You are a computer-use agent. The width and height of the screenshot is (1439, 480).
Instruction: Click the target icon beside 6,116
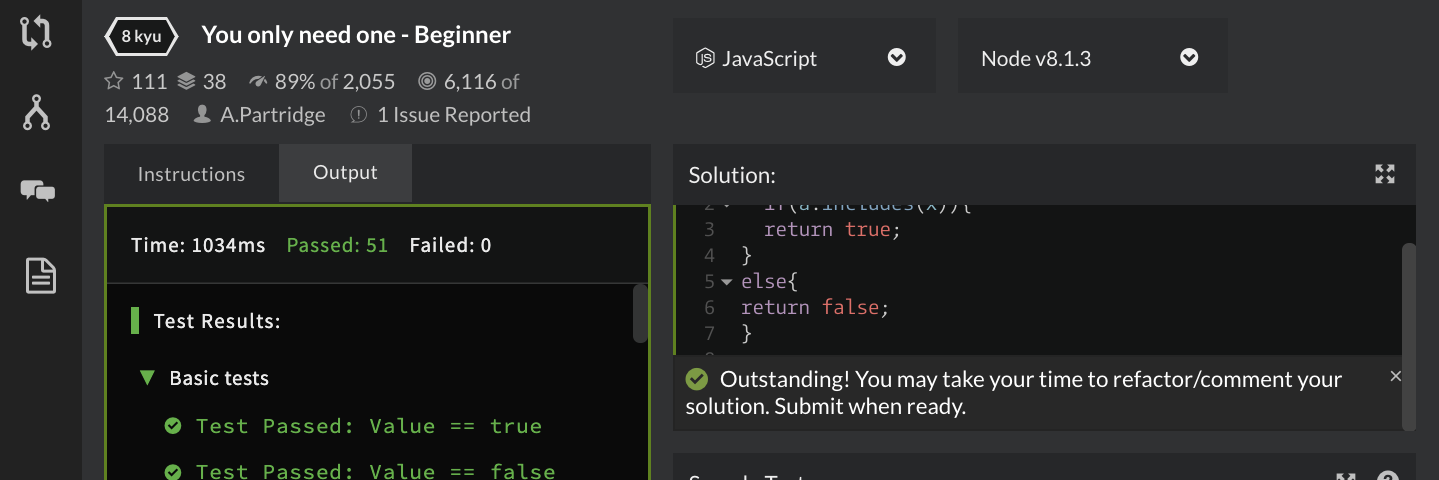point(427,82)
